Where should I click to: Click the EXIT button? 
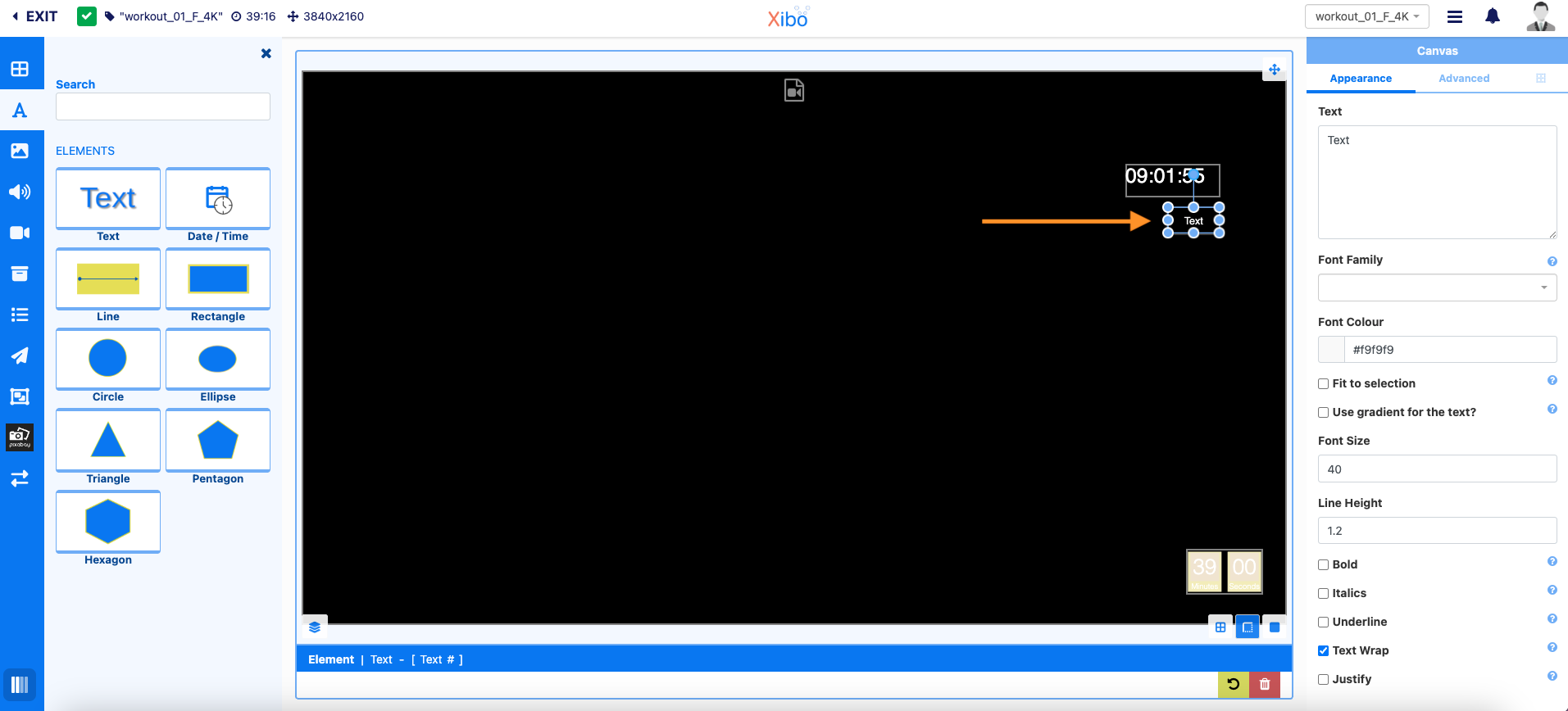(34, 16)
